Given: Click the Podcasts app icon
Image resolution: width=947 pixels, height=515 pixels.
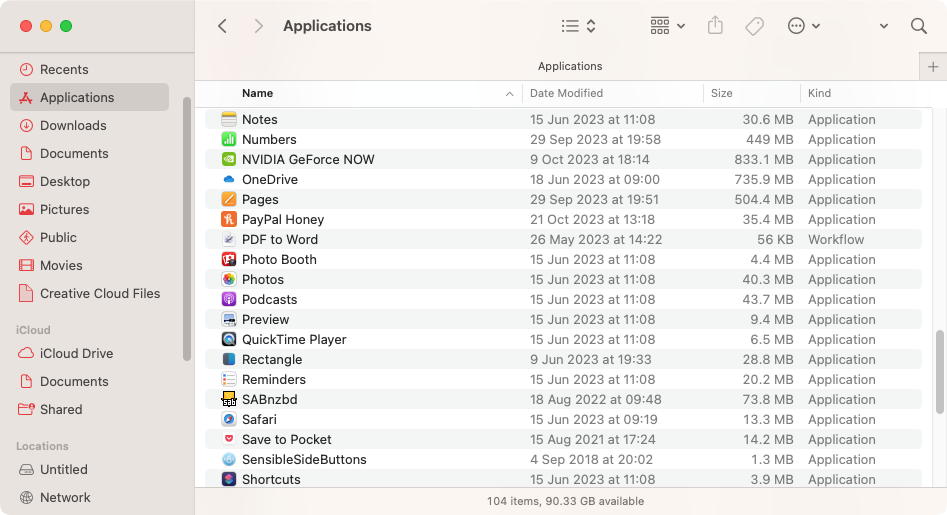Looking at the screenshot, I should click(x=228, y=299).
